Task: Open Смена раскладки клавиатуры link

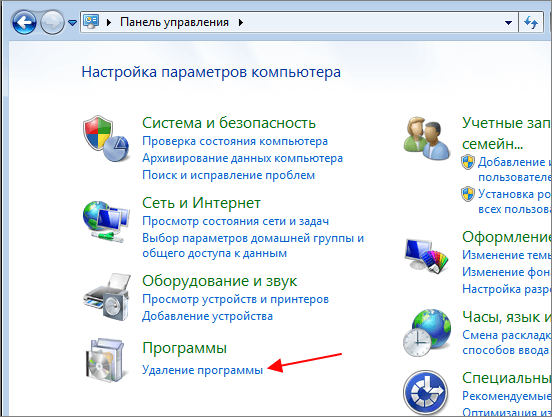Action: (507, 342)
